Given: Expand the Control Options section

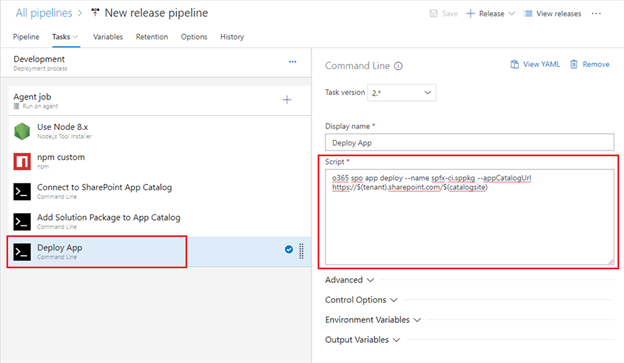Looking at the screenshot, I should 361,300.
